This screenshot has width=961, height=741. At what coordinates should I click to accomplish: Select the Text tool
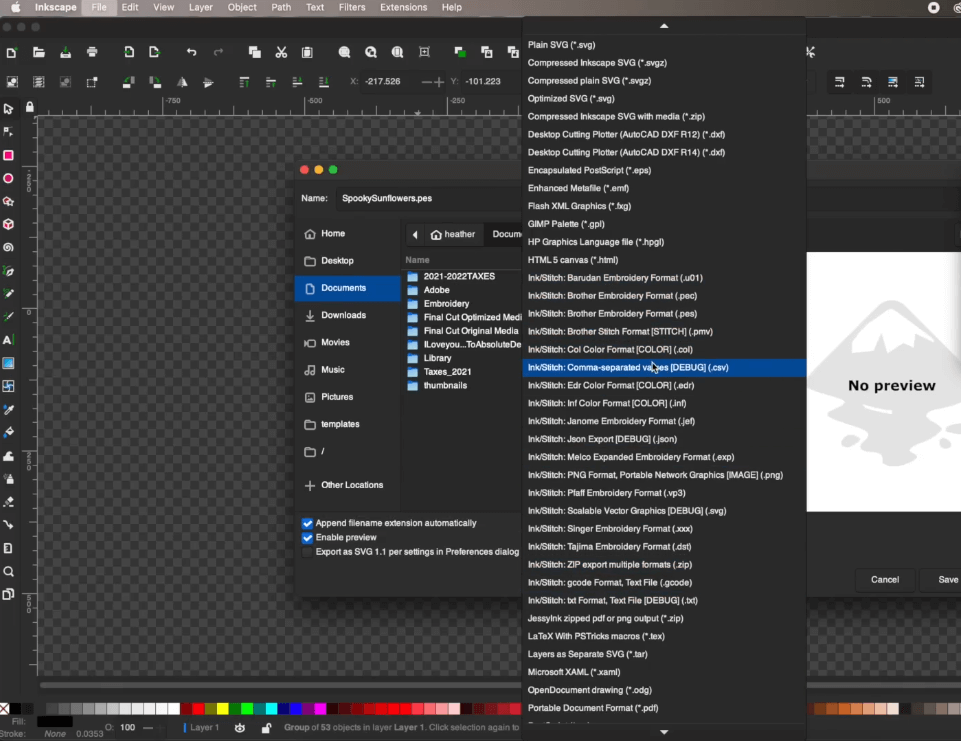10,340
